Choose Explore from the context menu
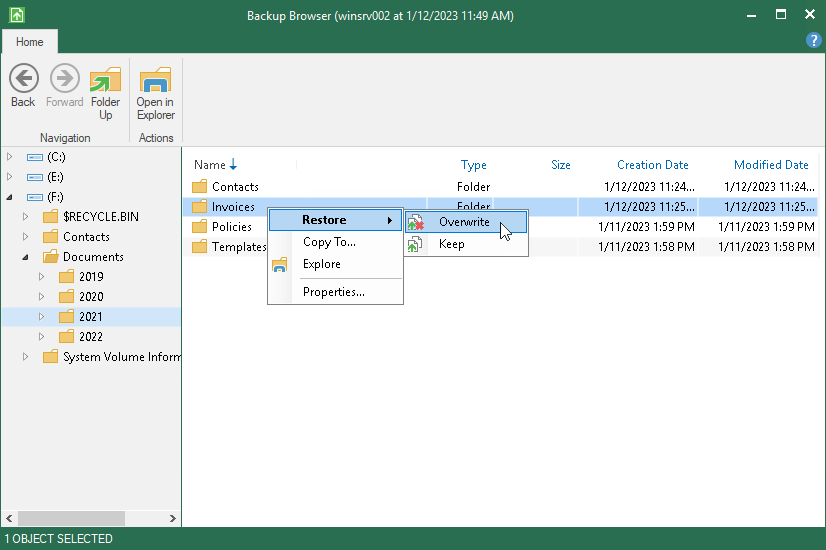Screen dimensions: 826x550 (x=336, y=264)
